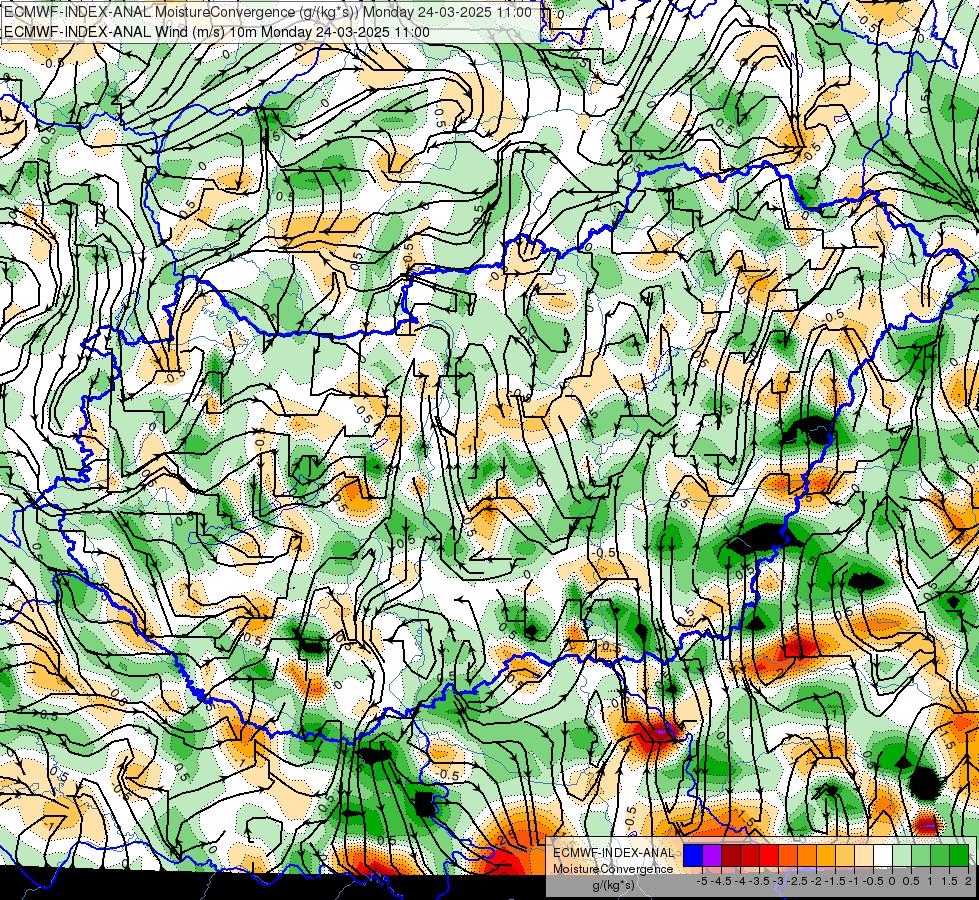Click the legend unit g/(kg*s)
The image size is (979, 900).
(613, 885)
